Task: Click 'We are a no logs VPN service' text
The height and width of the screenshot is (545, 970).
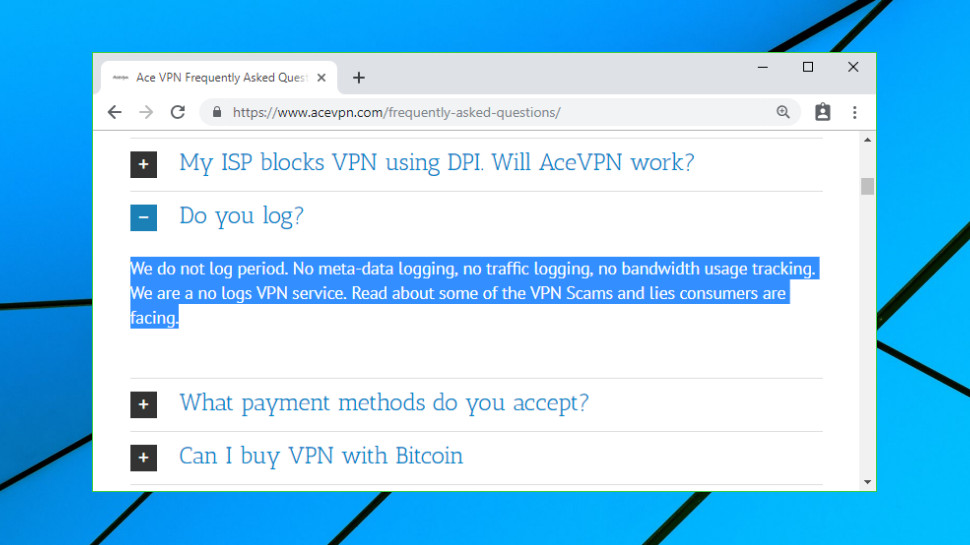Action: coord(238,293)
